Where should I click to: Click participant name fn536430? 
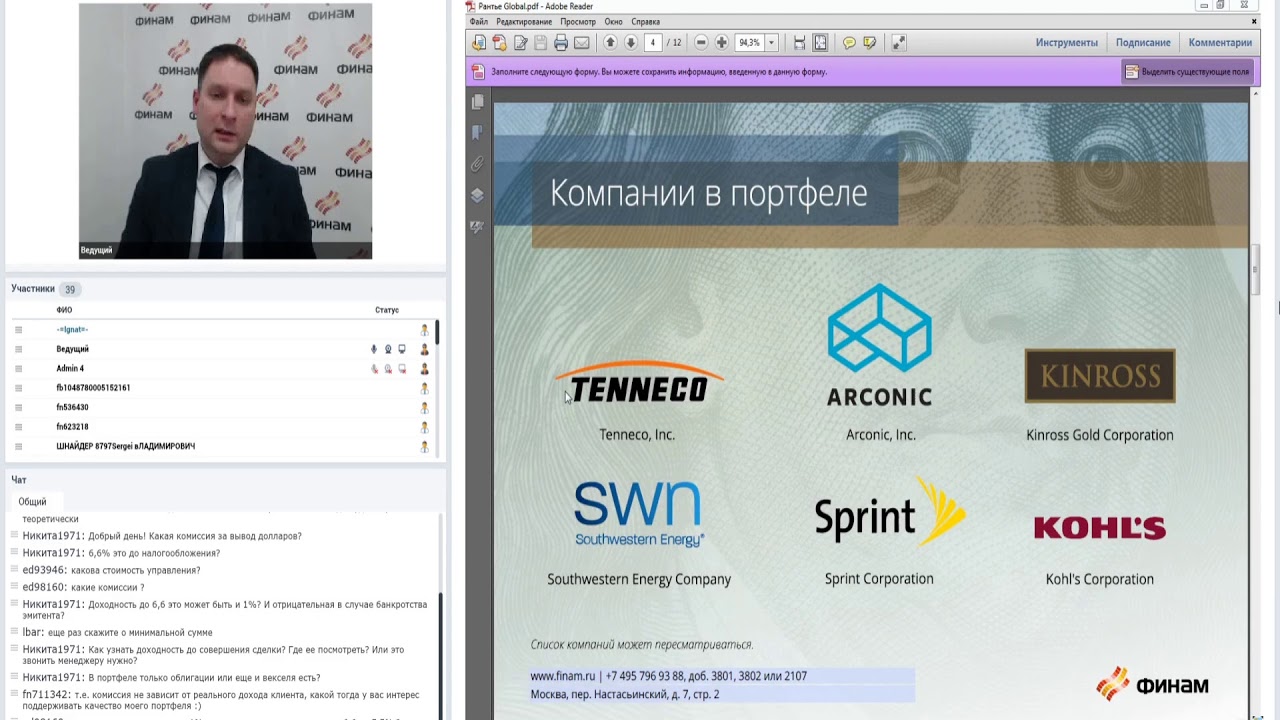coord(72,408)
